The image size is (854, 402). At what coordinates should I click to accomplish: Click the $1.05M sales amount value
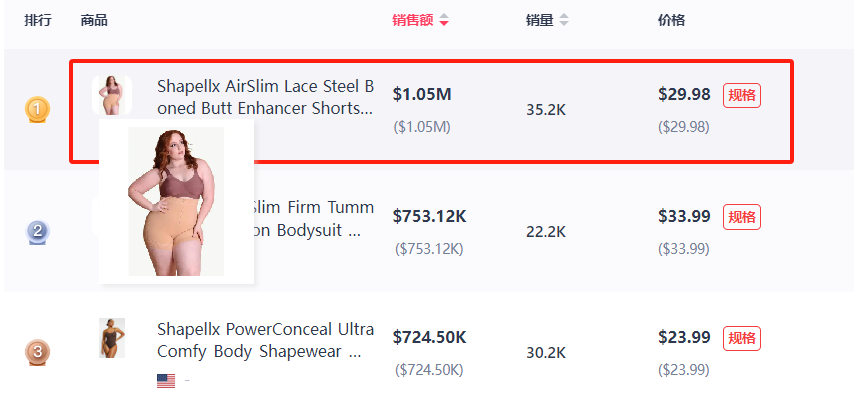pos(422,95)
